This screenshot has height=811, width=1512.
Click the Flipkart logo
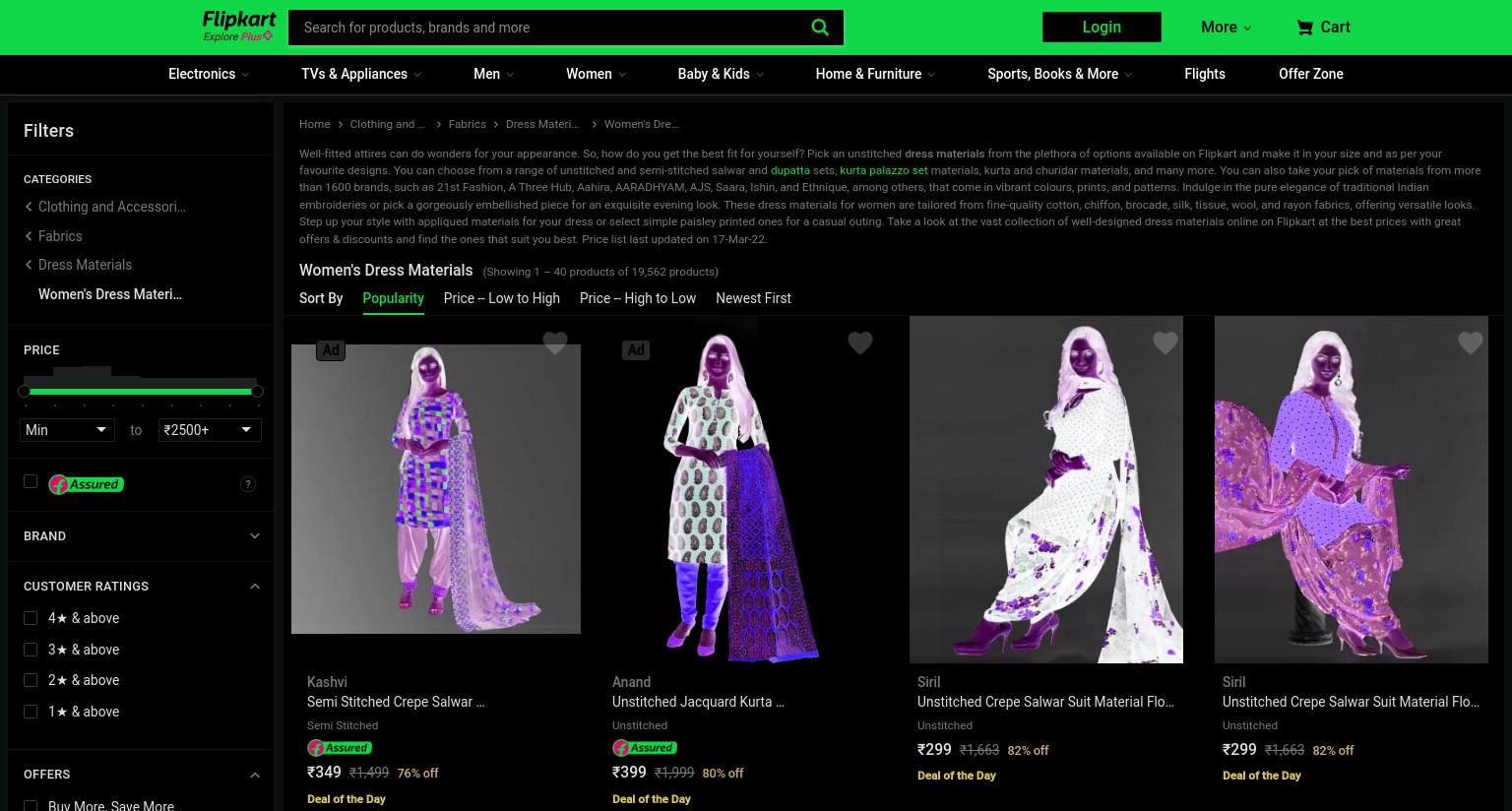pos(238,20)
